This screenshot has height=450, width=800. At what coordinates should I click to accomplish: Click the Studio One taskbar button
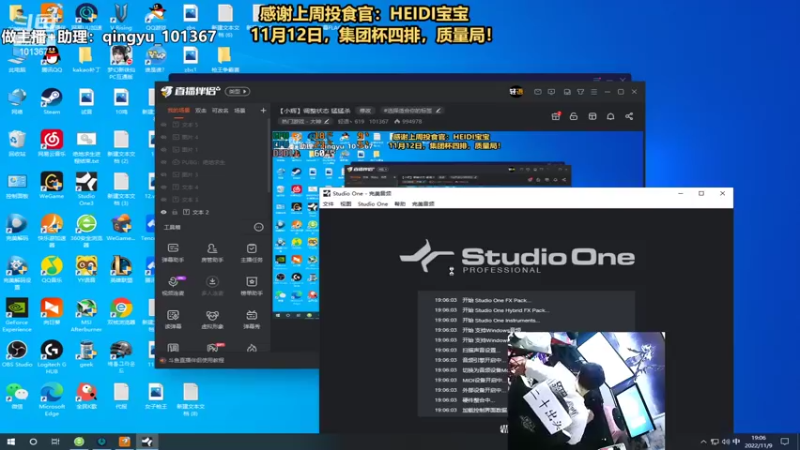click(147, 441)
